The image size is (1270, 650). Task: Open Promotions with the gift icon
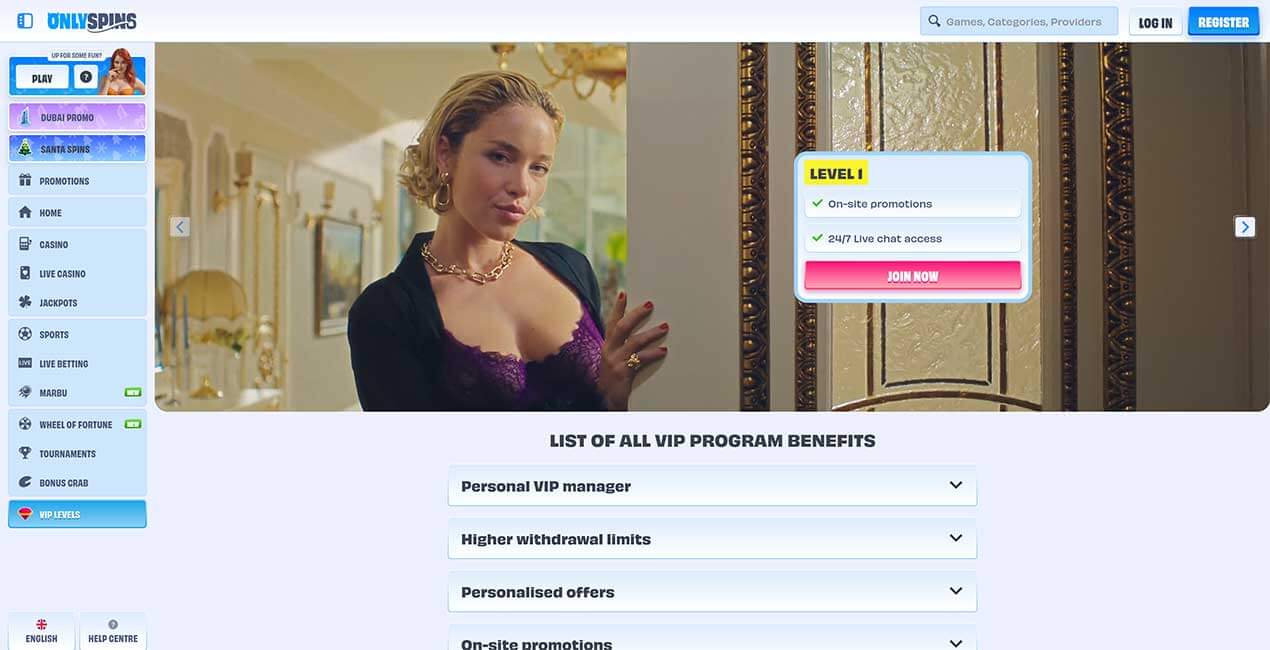(25, 181)
